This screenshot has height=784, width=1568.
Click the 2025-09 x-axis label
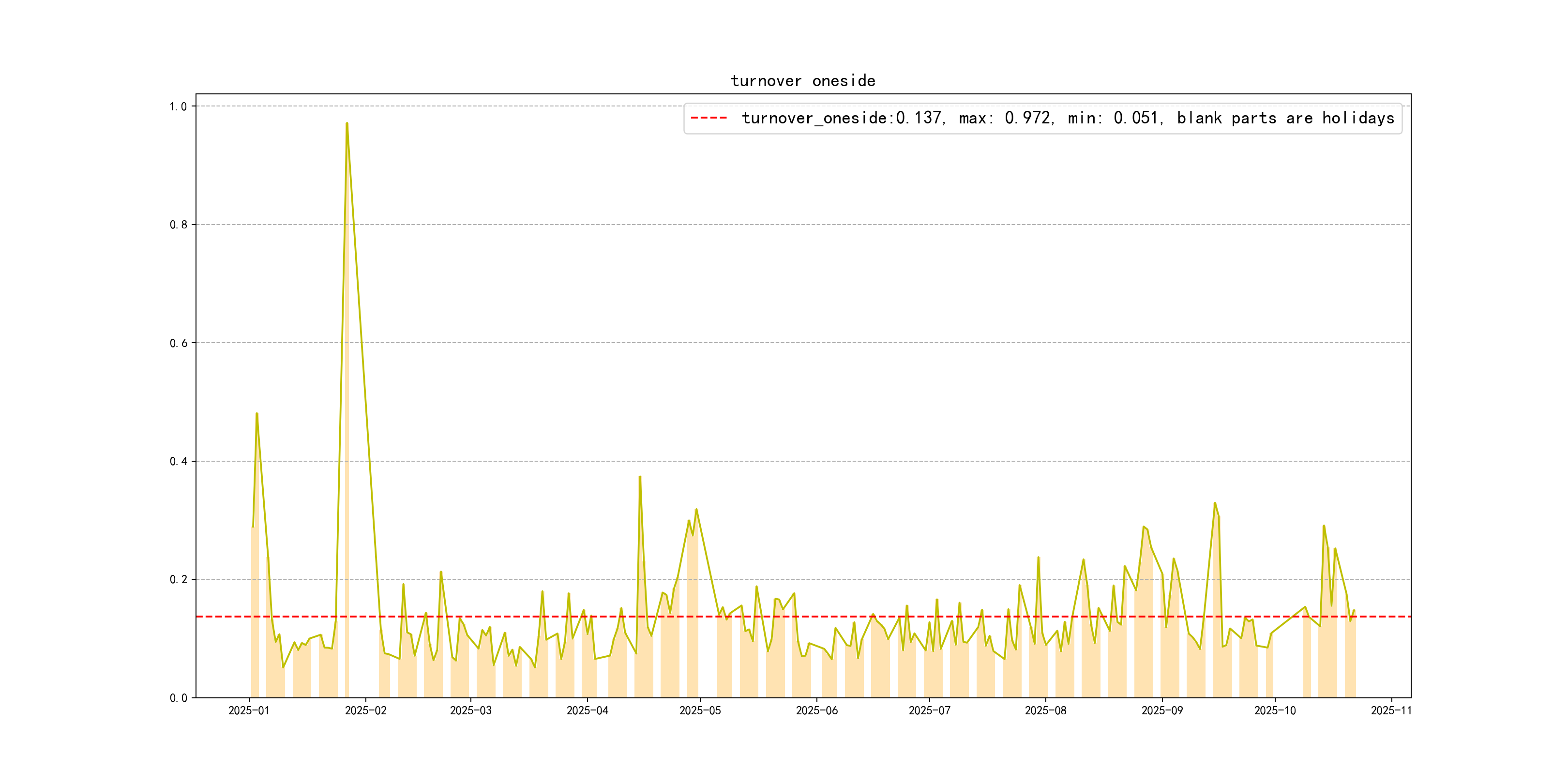tap(1161, 710)
